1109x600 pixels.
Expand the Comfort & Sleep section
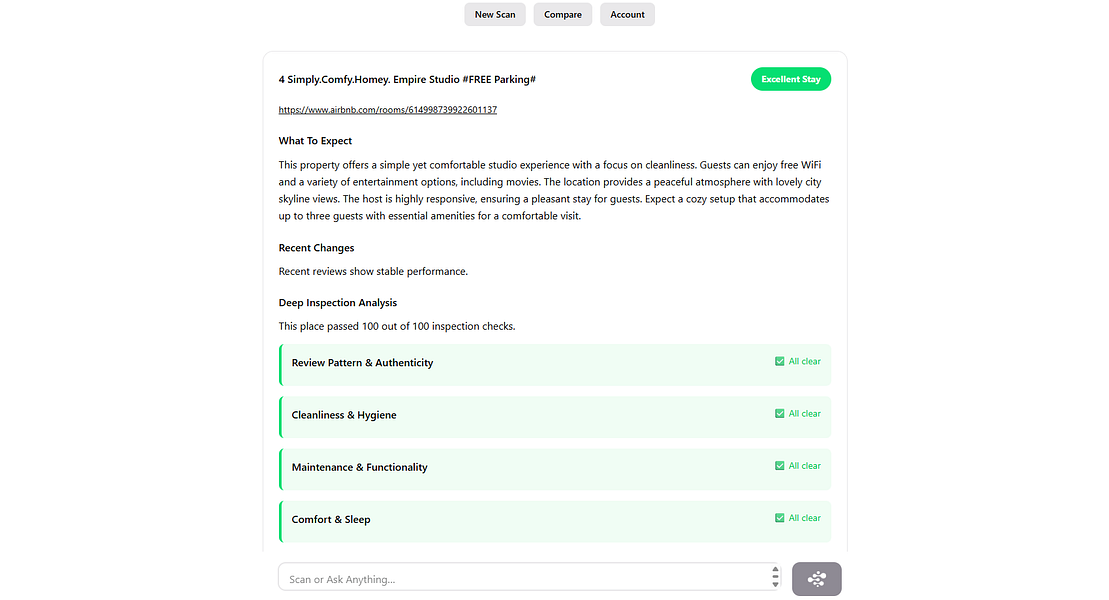click(x=555, y=522)
